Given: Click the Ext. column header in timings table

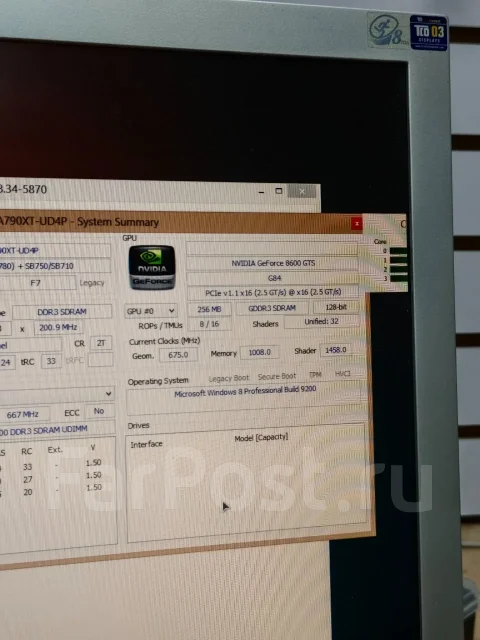Looking at the screenshot, I should [x=55, y=449].
